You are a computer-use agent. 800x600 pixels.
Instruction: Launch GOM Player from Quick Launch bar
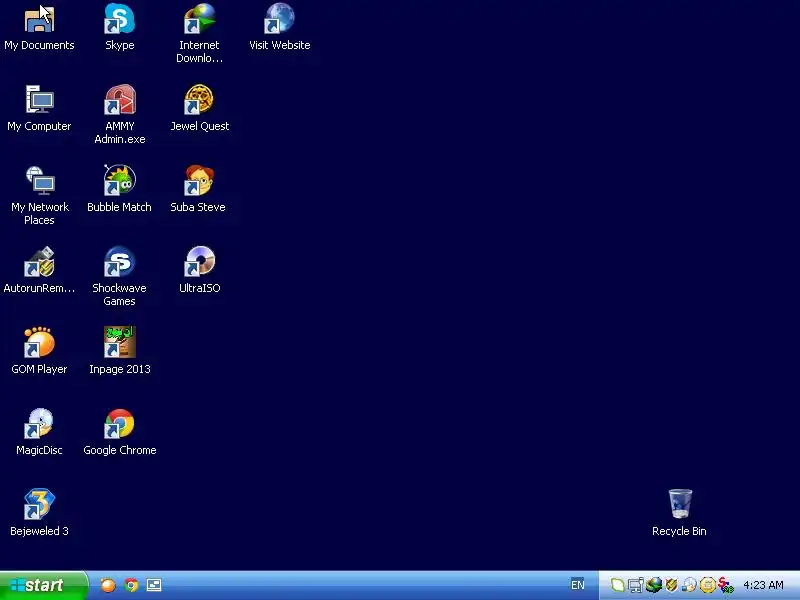coord(108,585)
